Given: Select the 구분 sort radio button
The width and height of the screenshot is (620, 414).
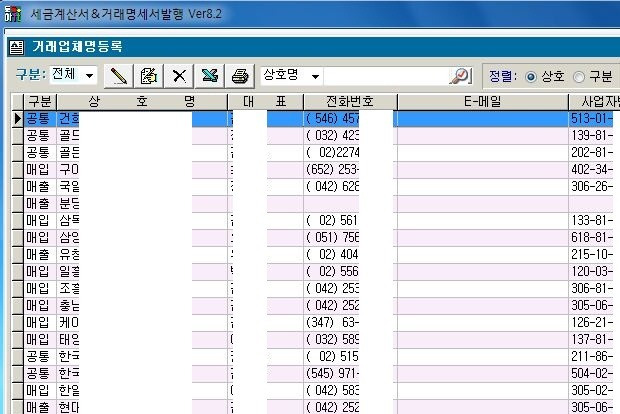Looking at the screenshot, I should (x=578, y=77).
